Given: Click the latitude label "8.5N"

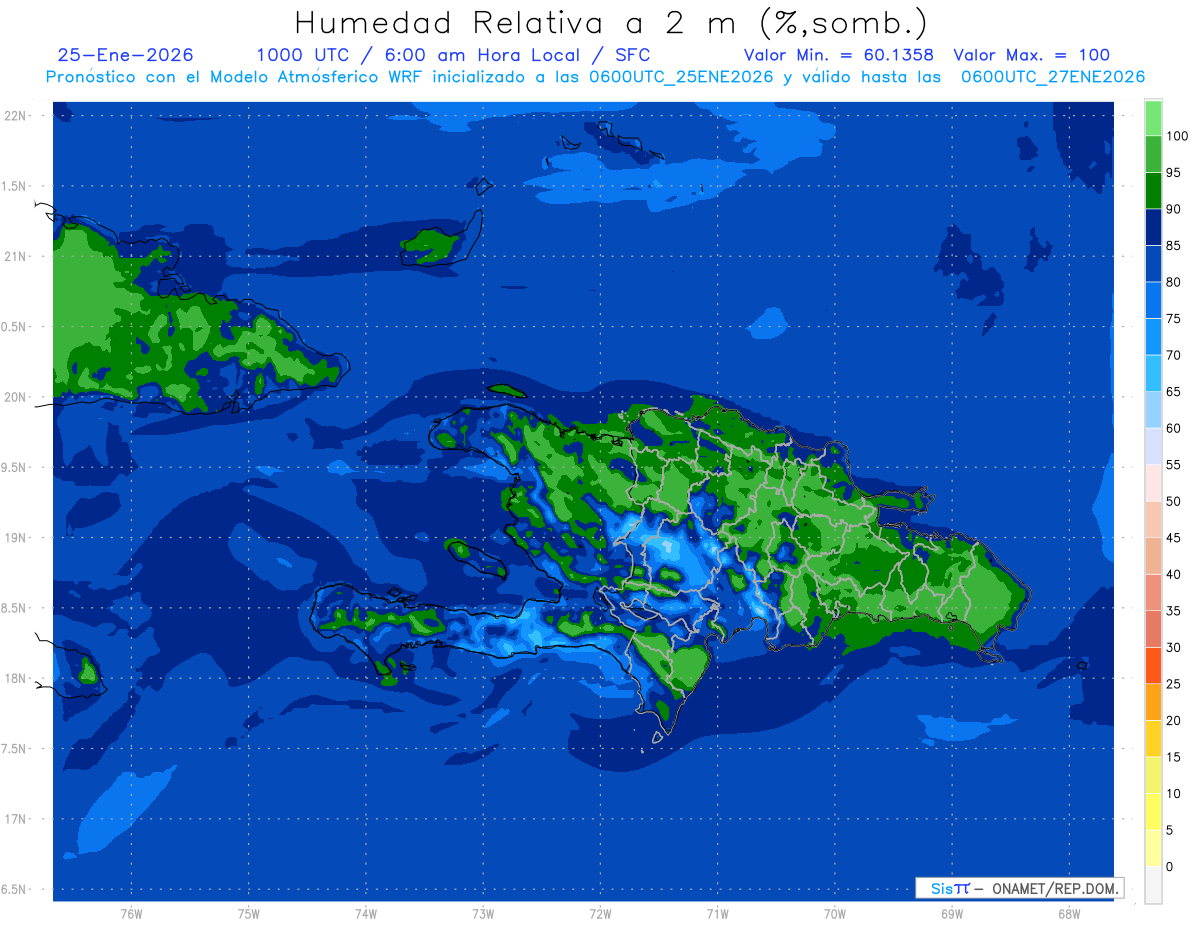Looking at the screenshot, I should pyautogui.click(x=15, y=609).
